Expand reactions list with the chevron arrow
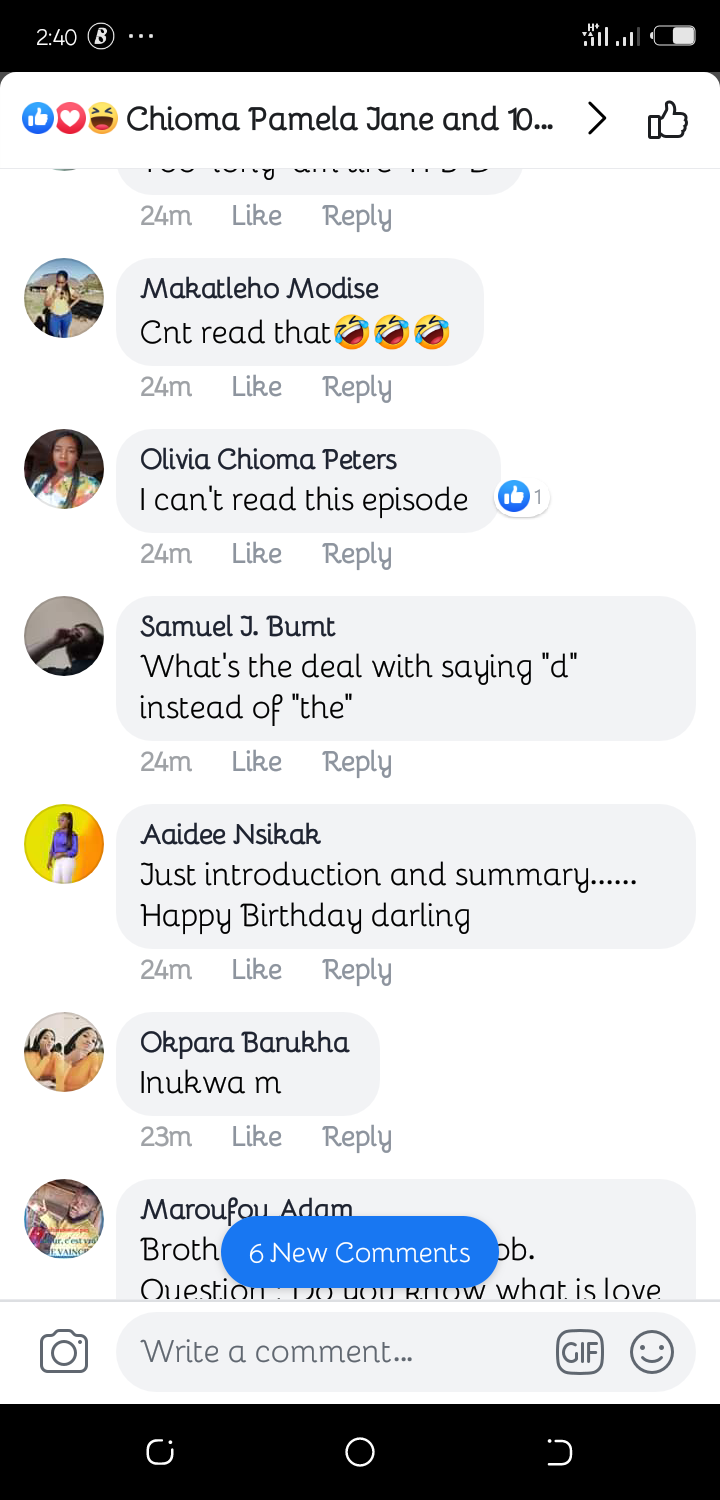Screen dimensions: 720x1500 pos(597,120)
